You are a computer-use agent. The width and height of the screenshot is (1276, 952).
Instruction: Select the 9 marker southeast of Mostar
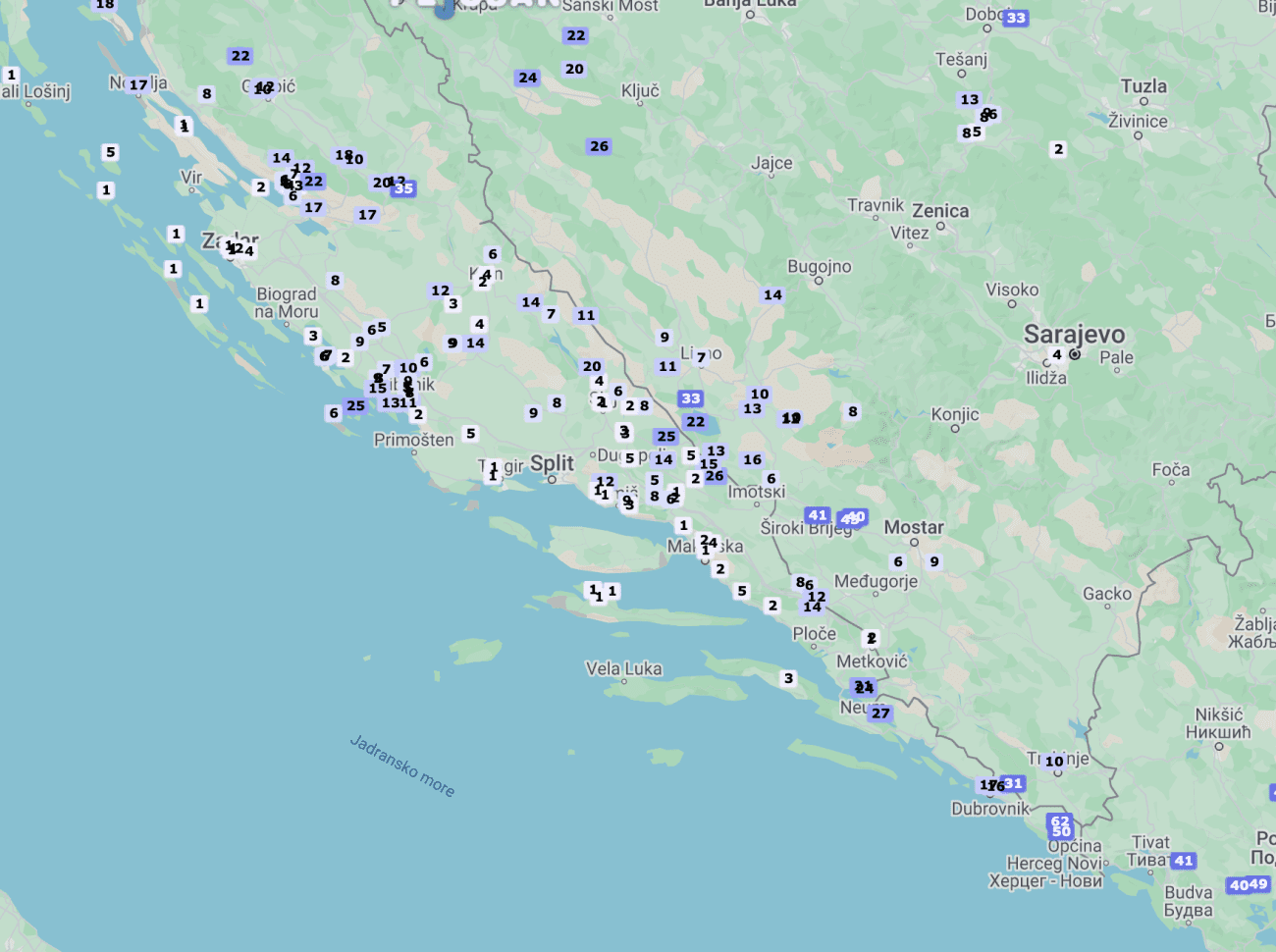pos(934,562)
